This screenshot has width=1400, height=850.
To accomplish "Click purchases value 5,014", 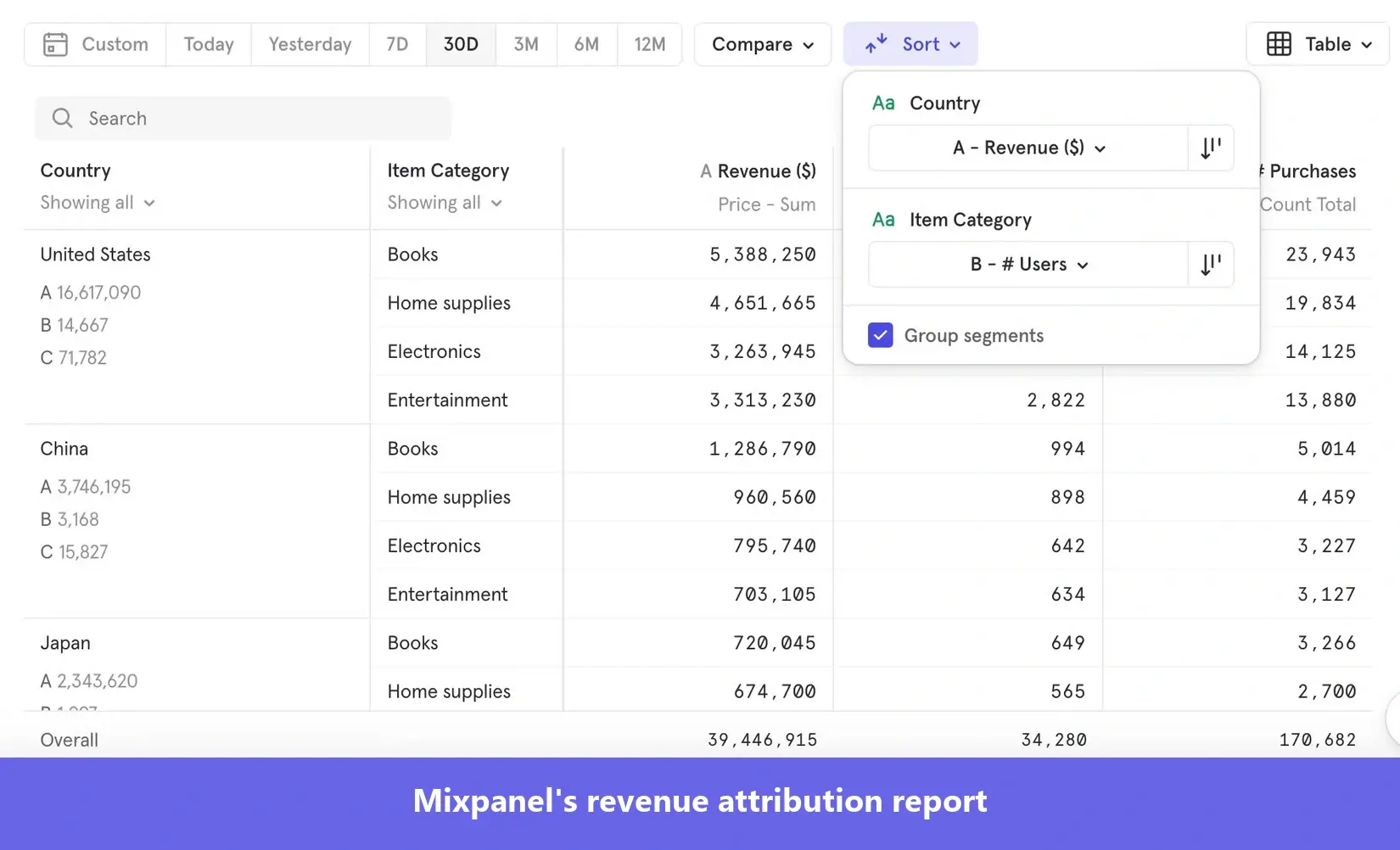I will click(1327, 449).
